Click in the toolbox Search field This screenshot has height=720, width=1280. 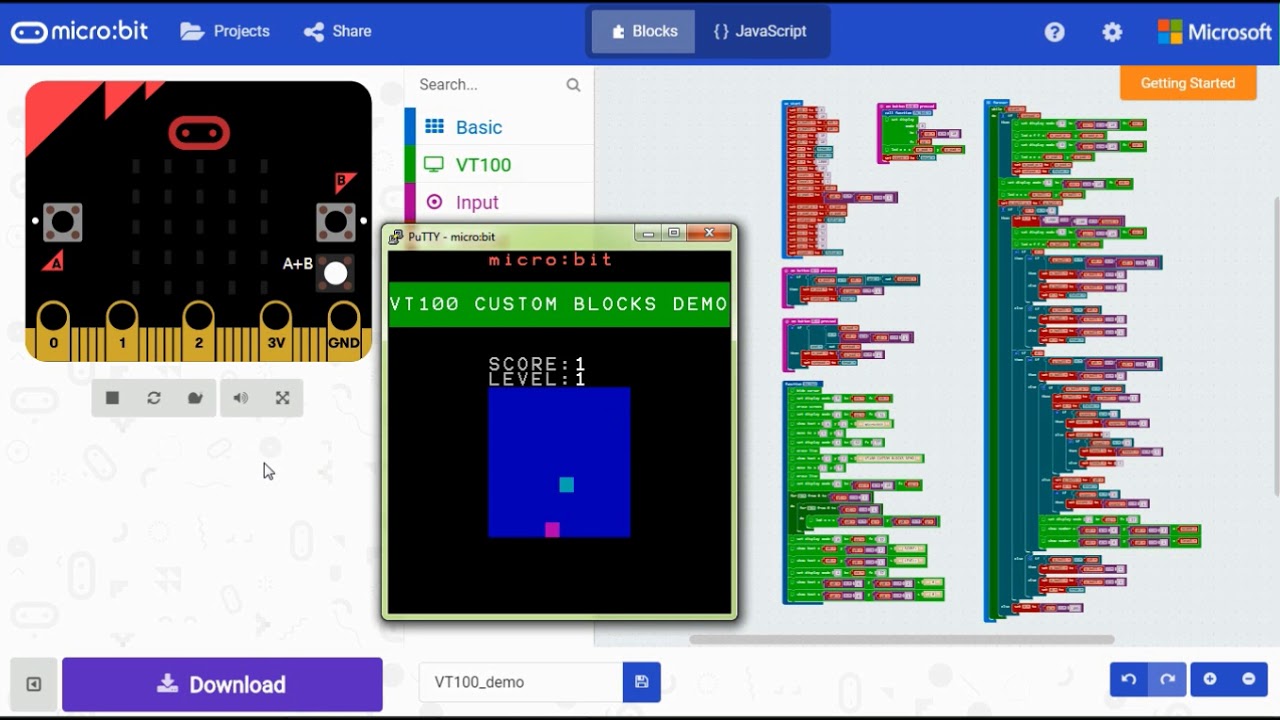(489, 85)
